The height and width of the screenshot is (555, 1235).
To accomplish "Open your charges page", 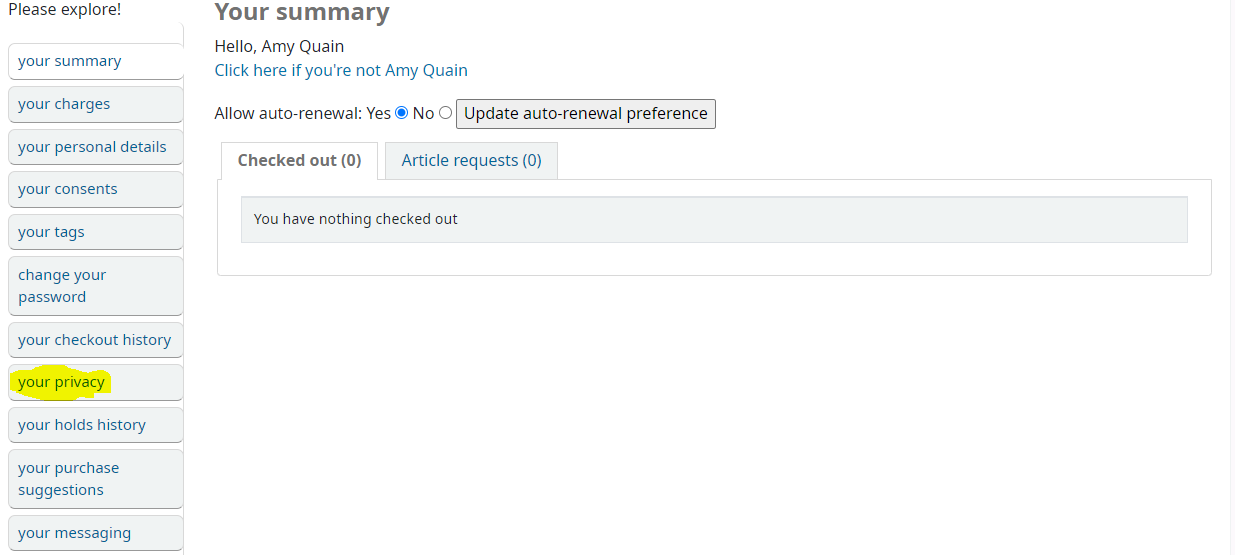I will 96,104.
